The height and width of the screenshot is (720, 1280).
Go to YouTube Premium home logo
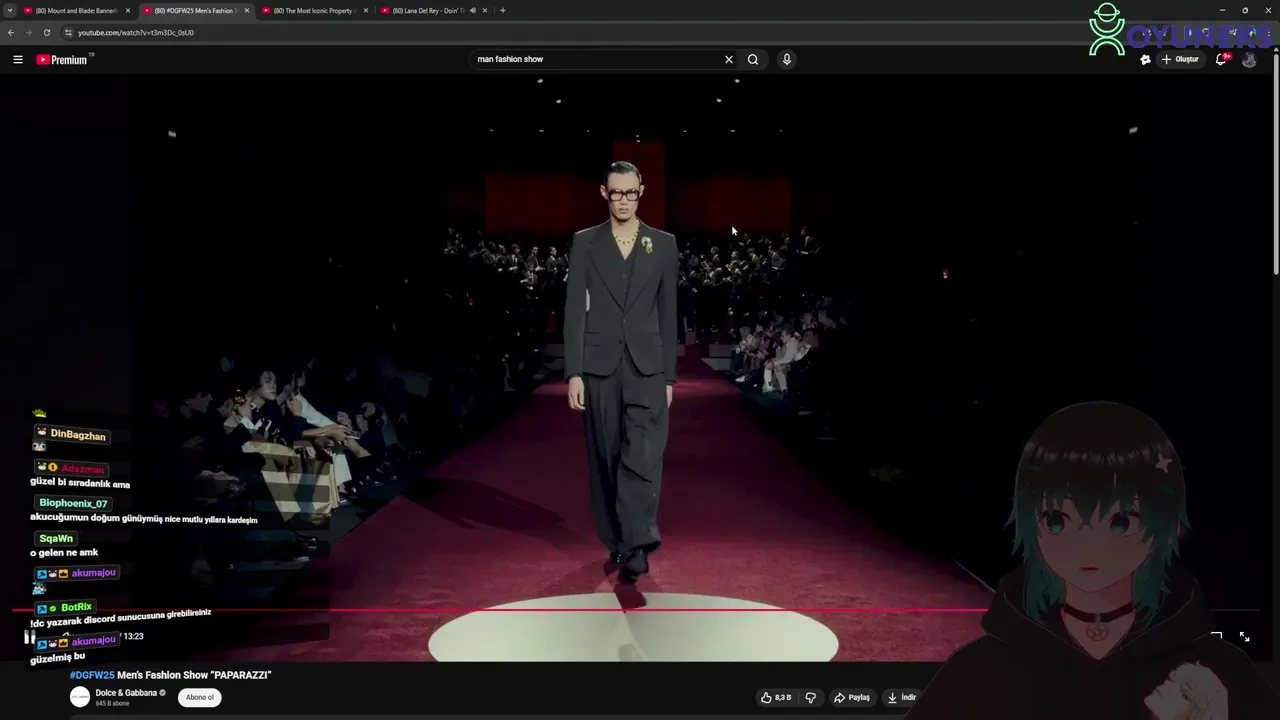pyautogui.click(x=63, y=60)
